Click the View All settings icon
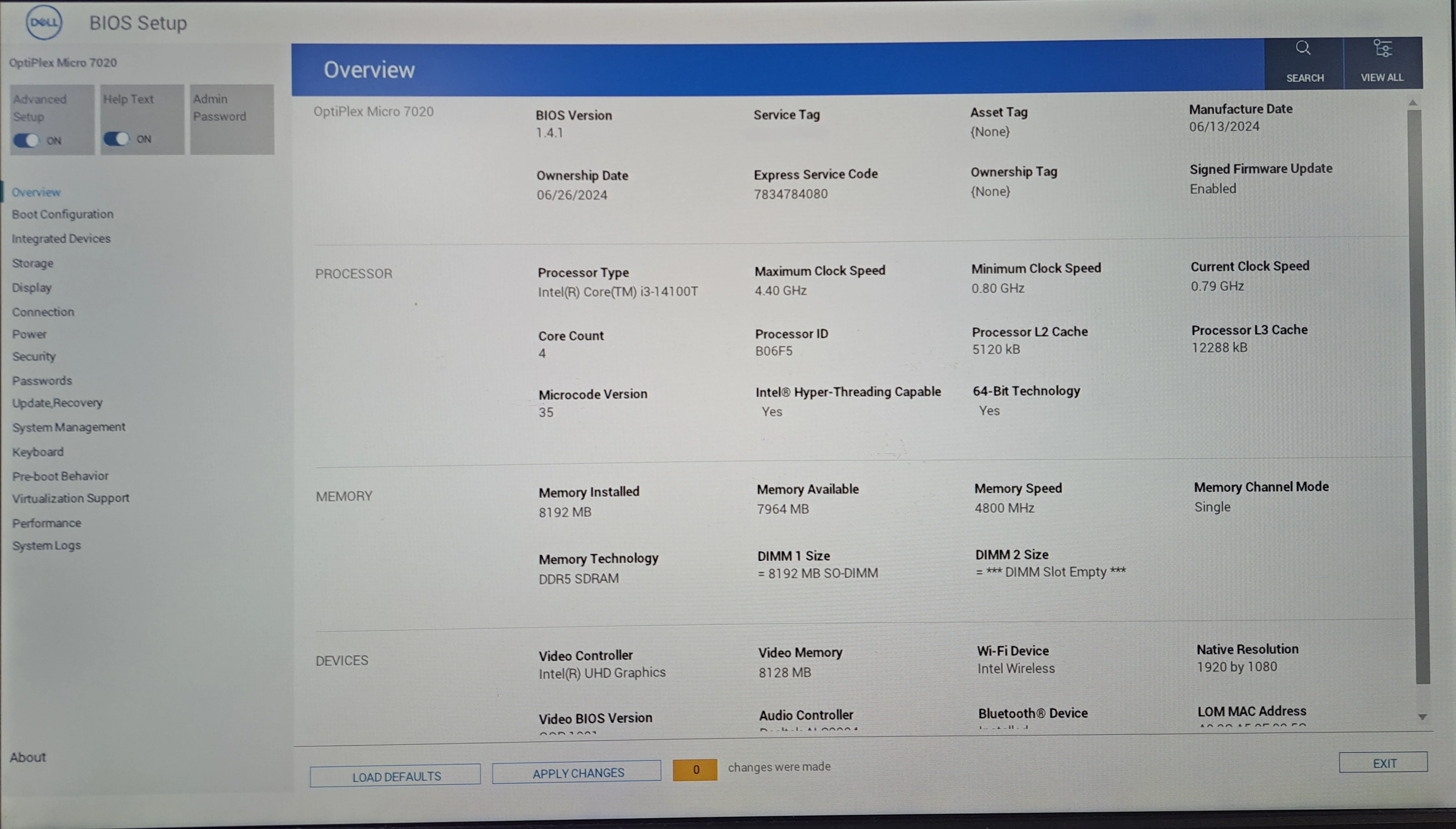The height and width of the screenshot is (829, 1456). coord(1383,49)
